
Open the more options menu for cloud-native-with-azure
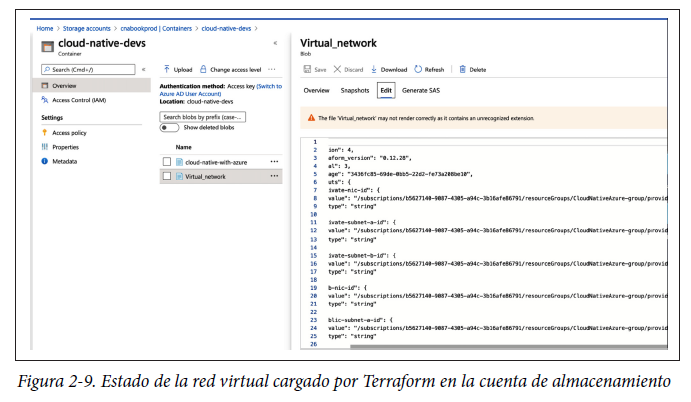(x=274, y=162)
